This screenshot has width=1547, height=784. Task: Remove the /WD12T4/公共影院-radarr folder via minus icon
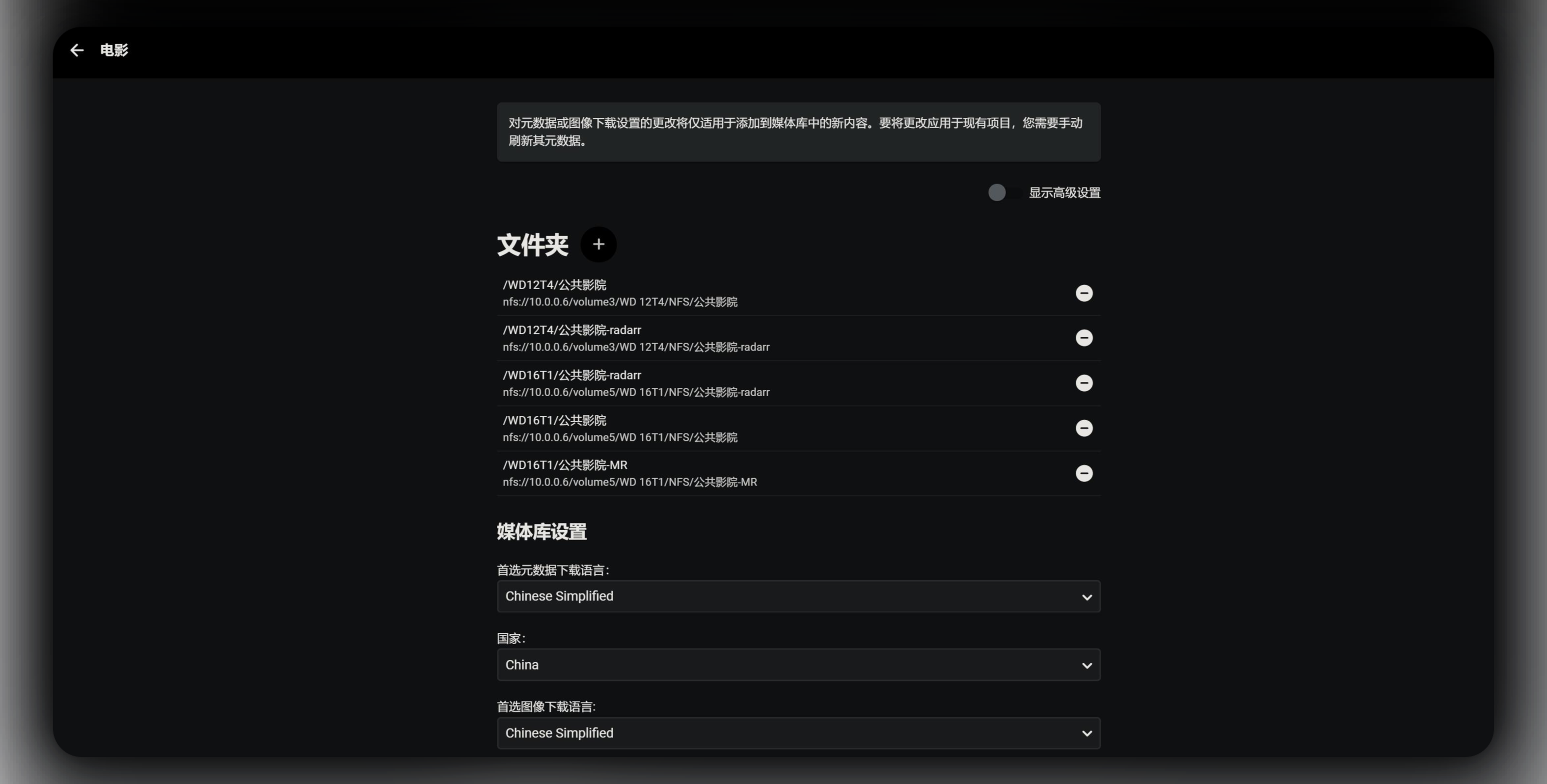1084,338
